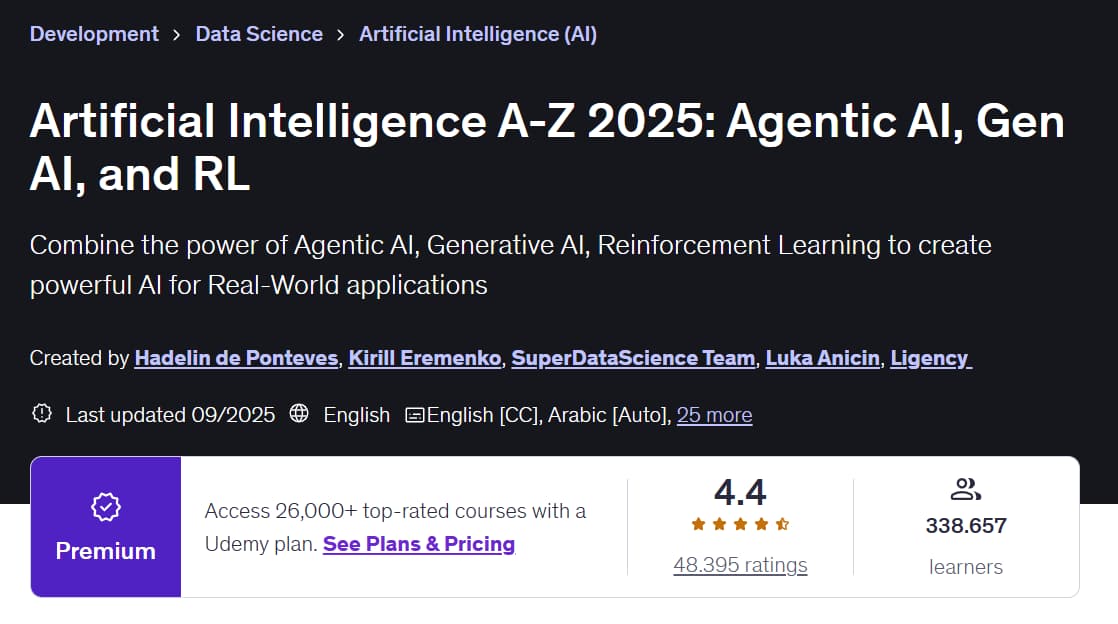1118x624 pixels.
Task: Click the chevron between Data Science and AI
Action: pyautogui.click(x=339, y=33)
